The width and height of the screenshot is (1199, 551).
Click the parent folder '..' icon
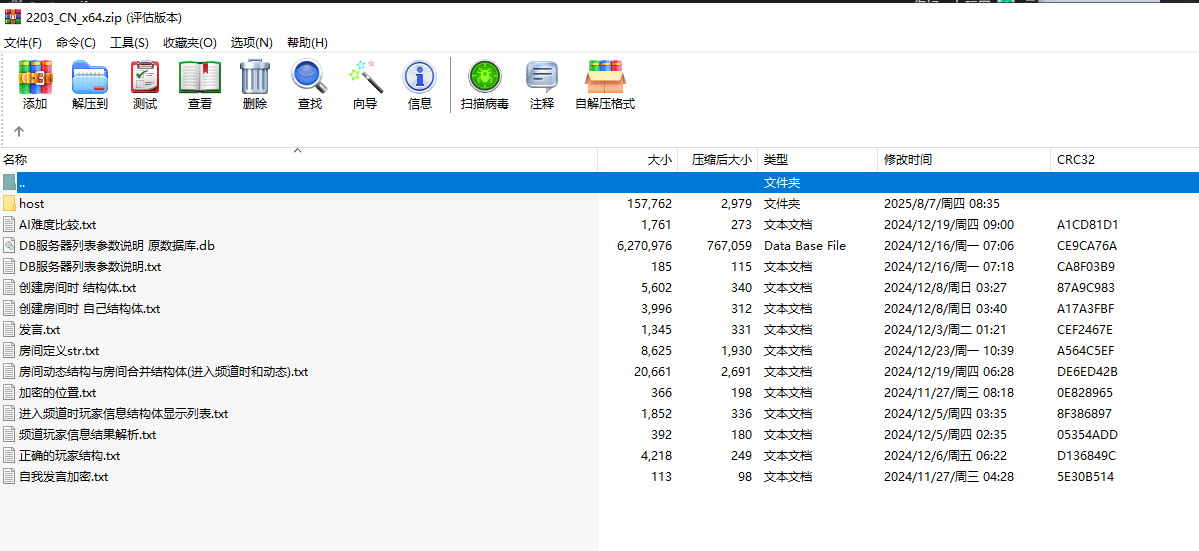[x=9, y=183]
